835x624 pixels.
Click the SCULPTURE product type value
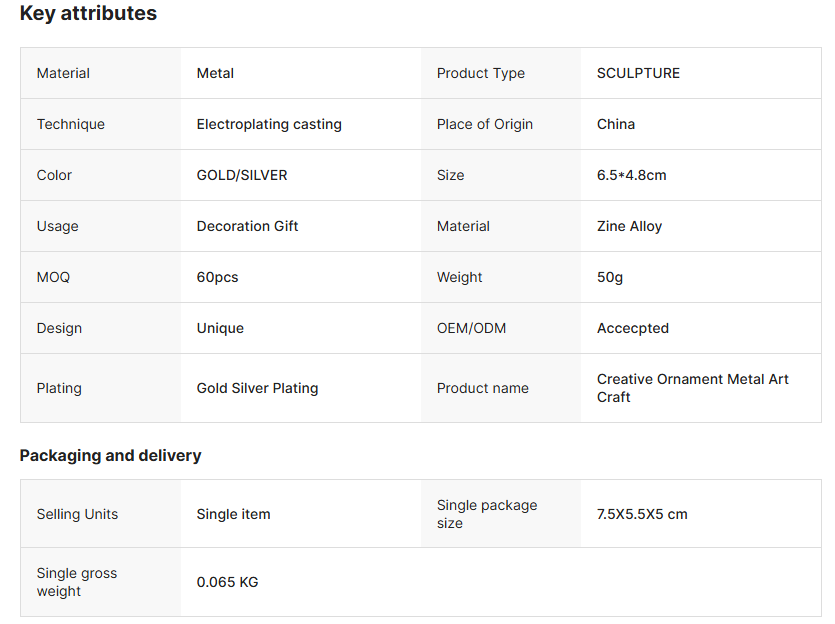tap(638, 73)
